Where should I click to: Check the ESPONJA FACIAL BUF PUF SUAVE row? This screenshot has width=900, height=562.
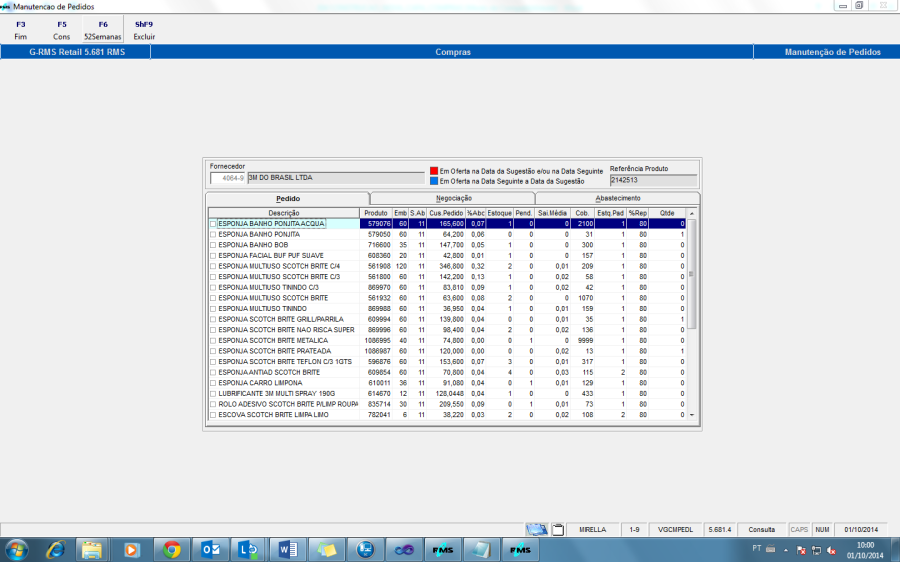[213, 256]
